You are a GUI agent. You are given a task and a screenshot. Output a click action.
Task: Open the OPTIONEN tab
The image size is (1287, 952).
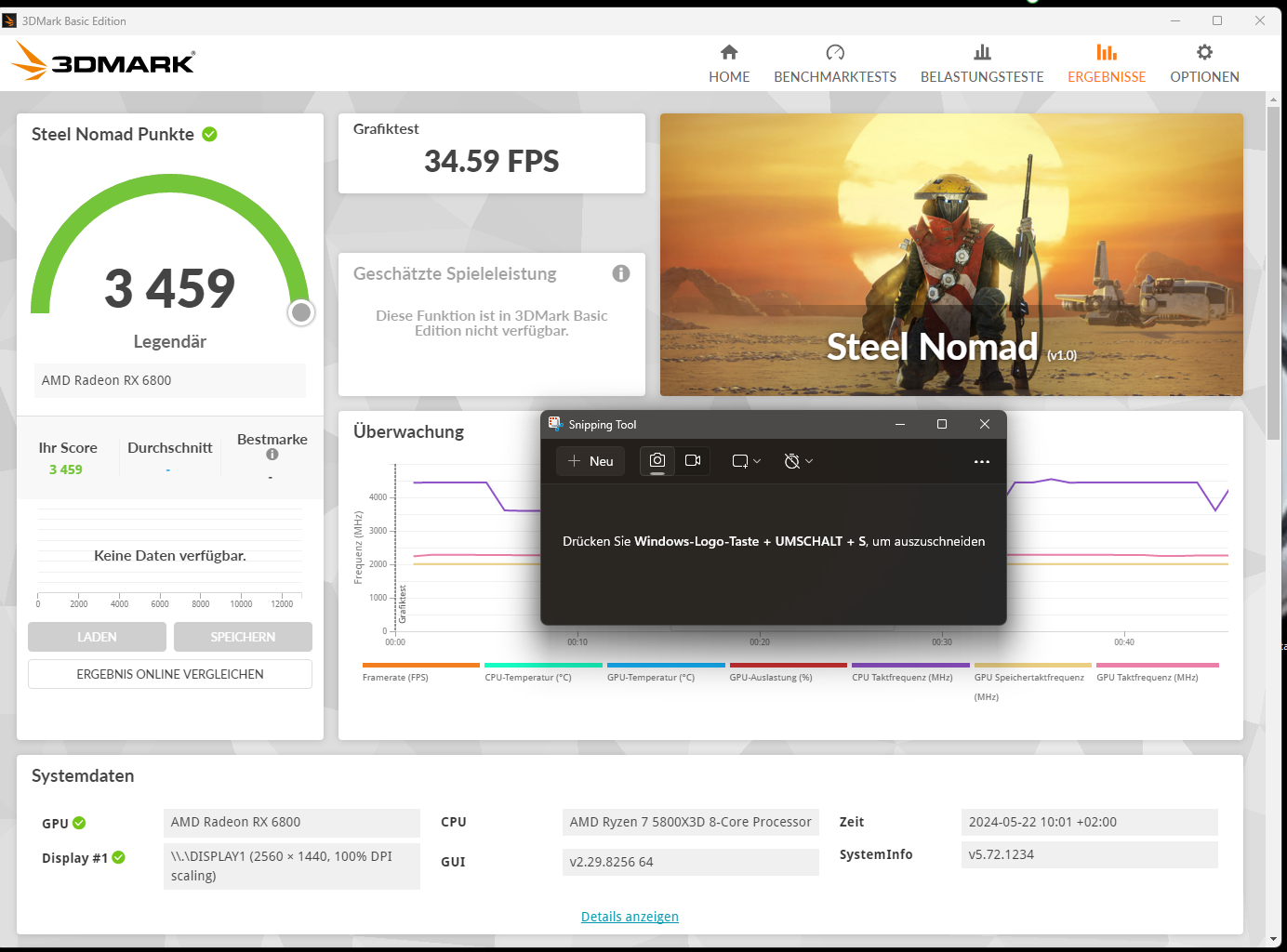click(x=1204, y=63)
